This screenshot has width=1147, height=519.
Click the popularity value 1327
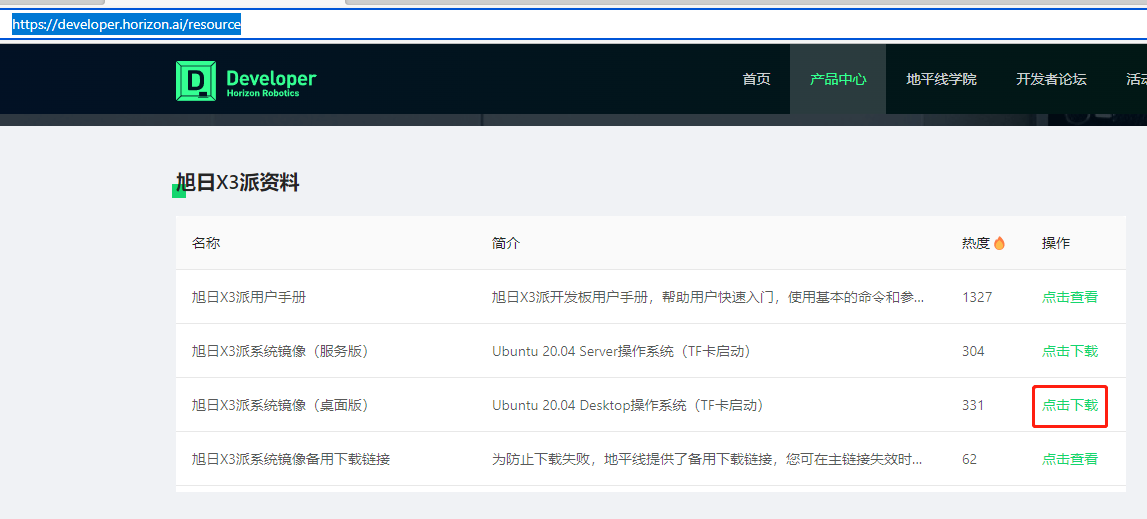click(x=977, y=297)
